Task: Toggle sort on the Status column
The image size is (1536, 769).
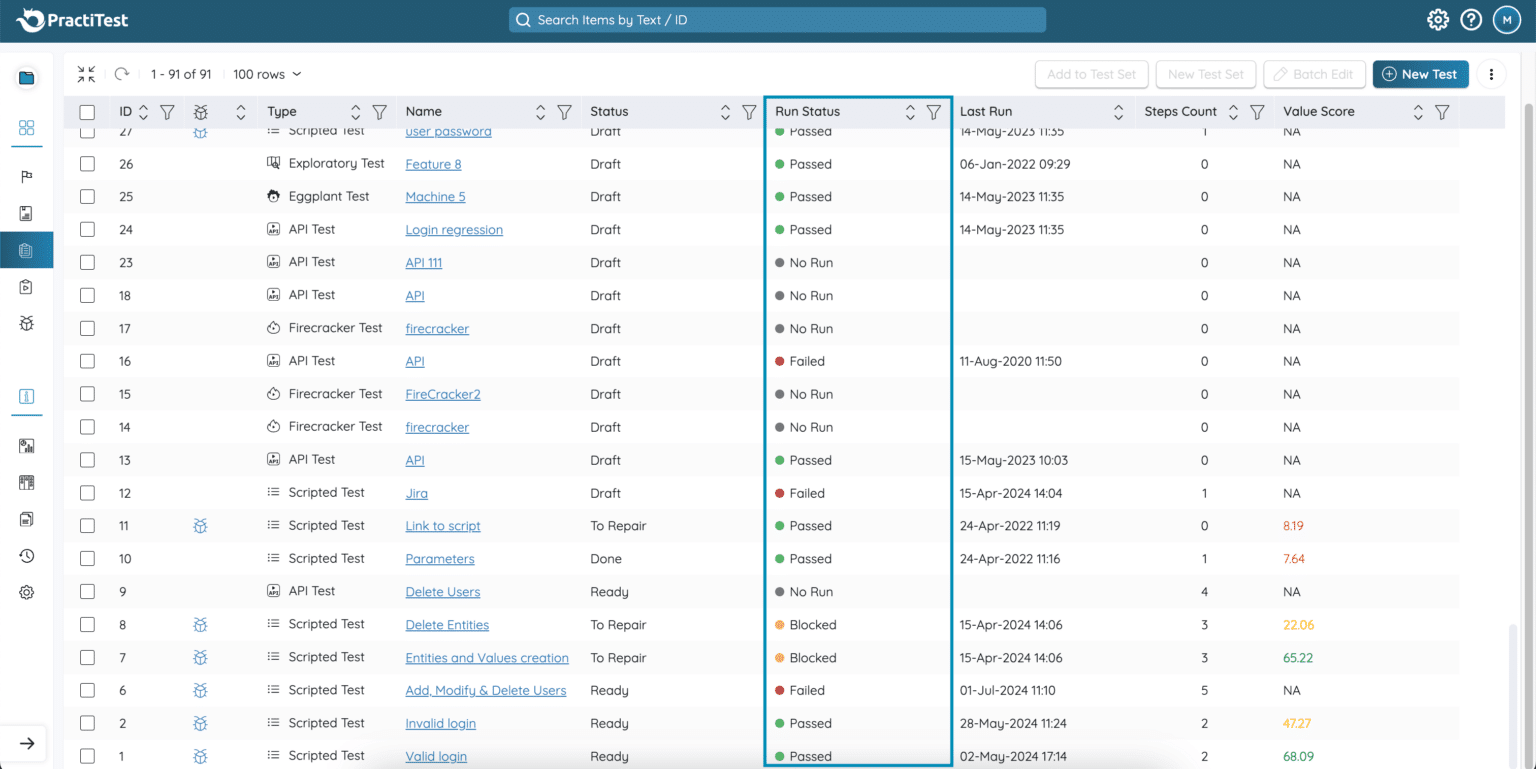Action: (x=725, y=112)
